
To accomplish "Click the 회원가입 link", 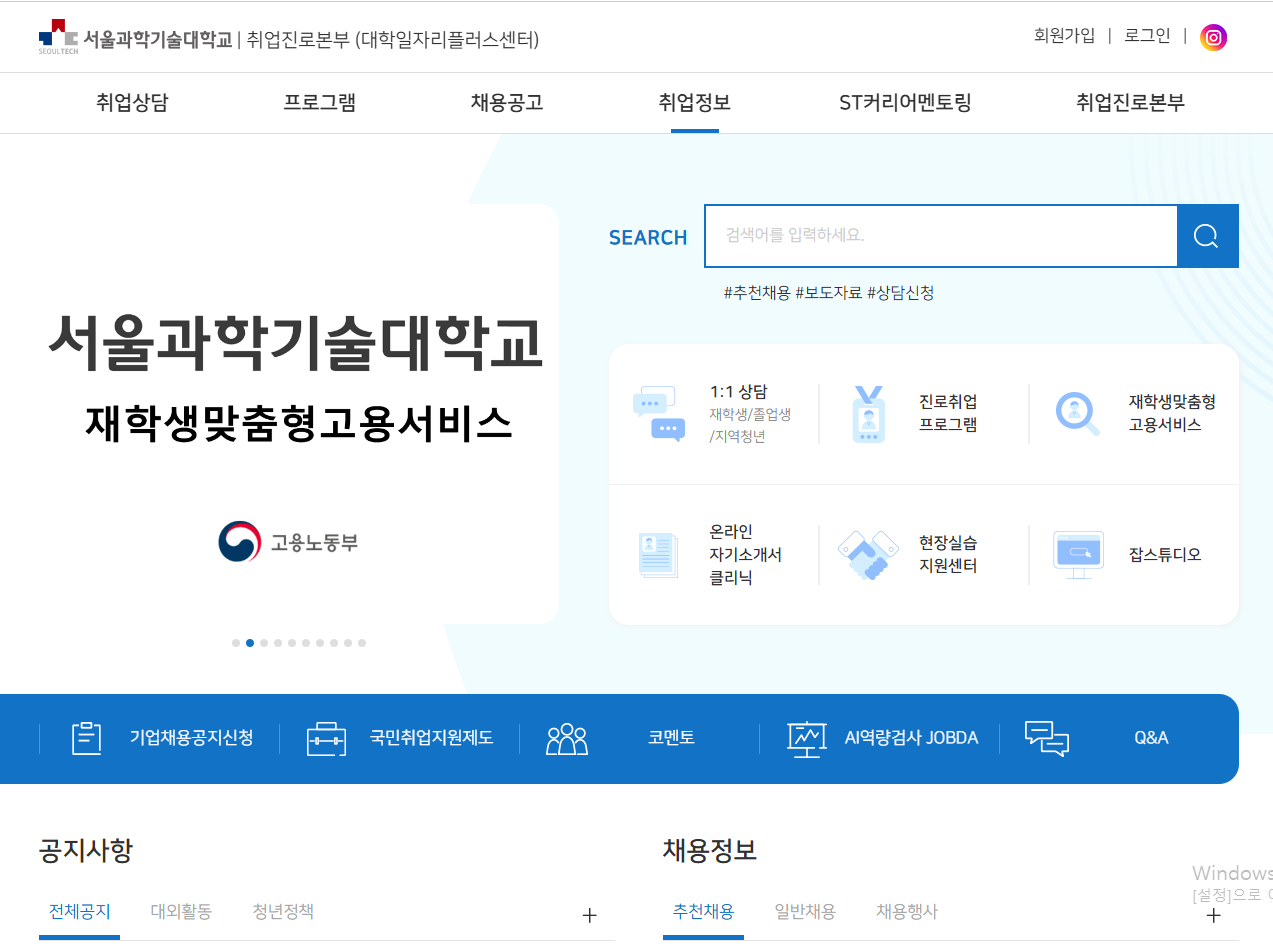I will (1064, 36).
